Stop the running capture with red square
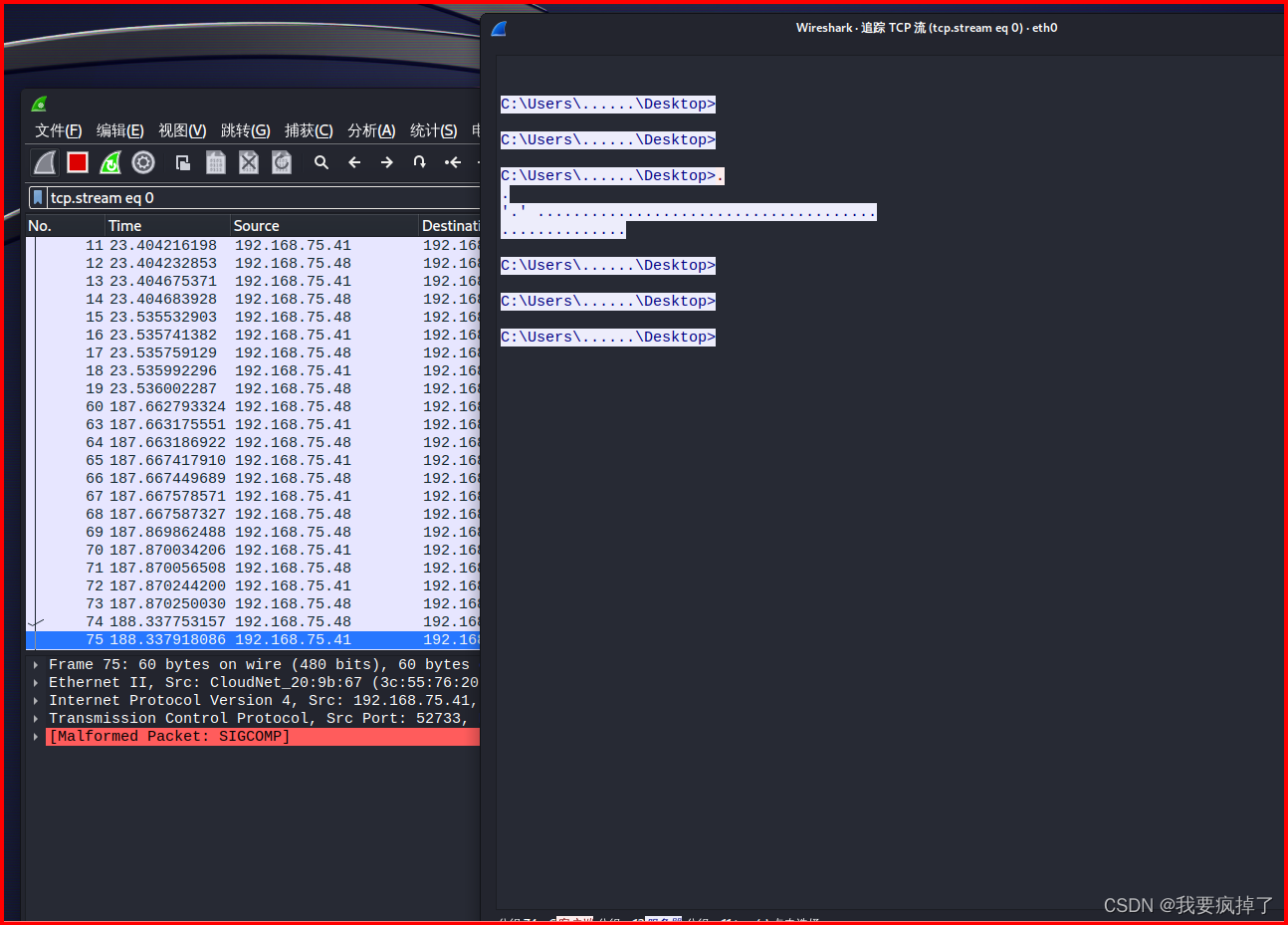The image size is (1288, 925). tap(78, 162)
